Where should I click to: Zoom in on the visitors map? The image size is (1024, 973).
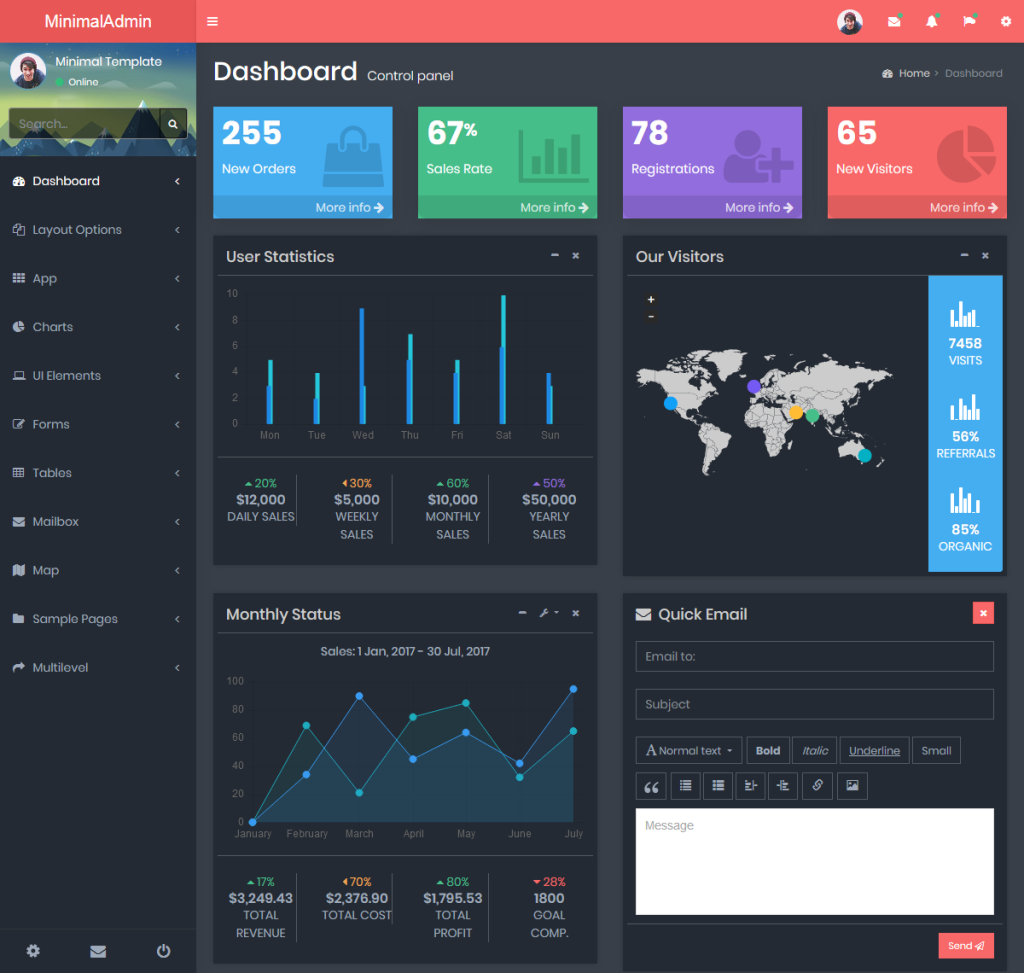click(x=650, y=299)
